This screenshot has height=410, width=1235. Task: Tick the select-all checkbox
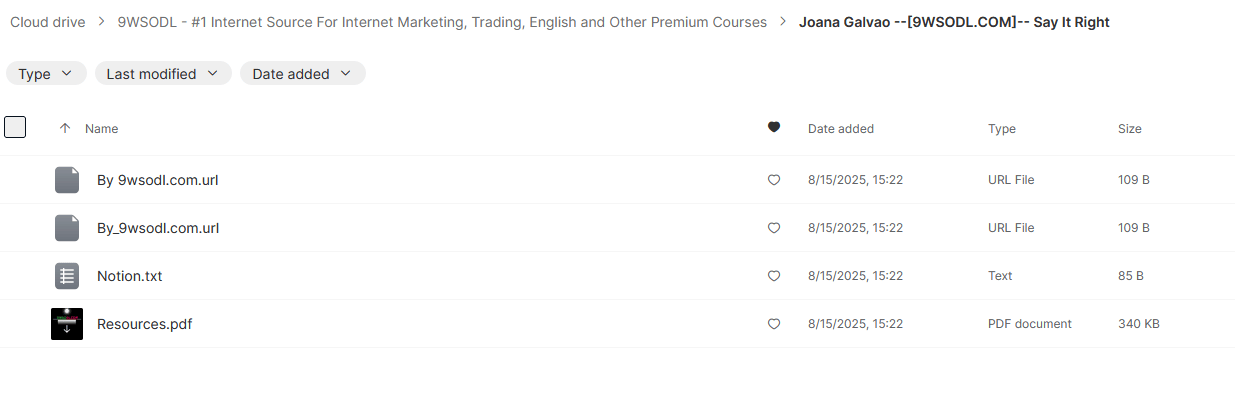(15, 127)
